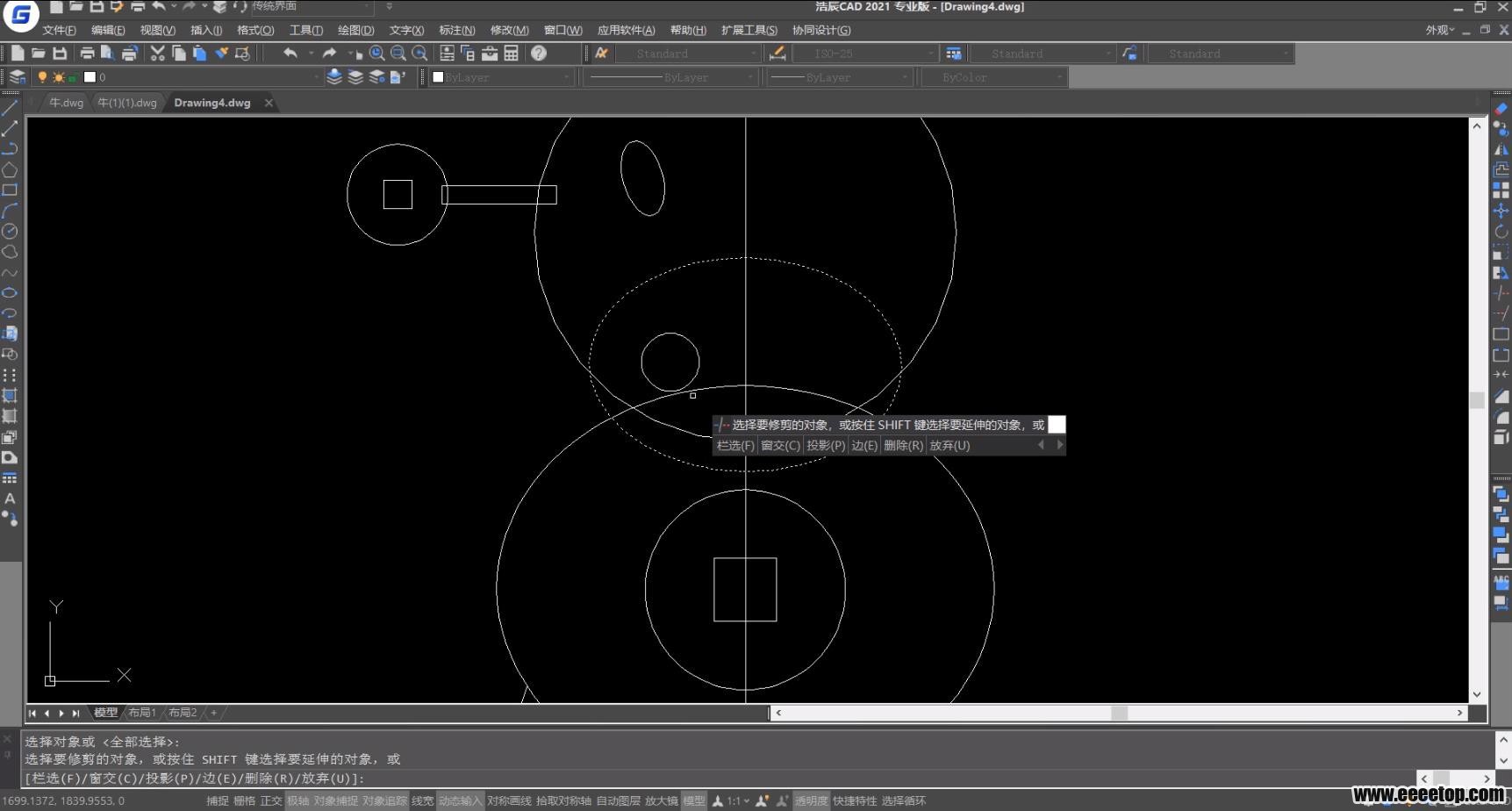Select the Circle draw tool
1512x811 pixels.
tap(10, 231)
